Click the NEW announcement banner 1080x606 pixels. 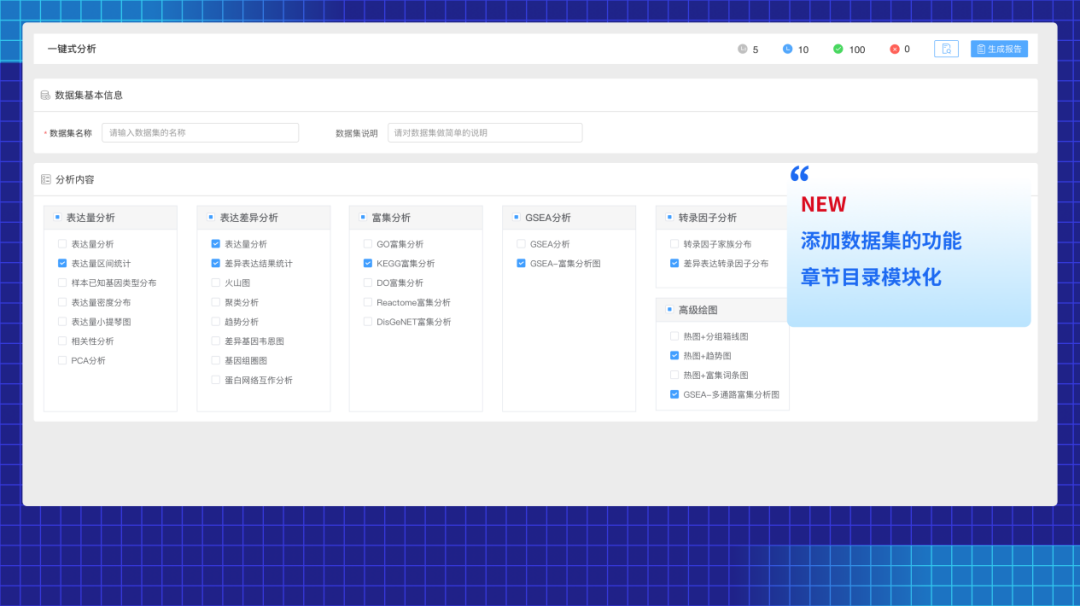908,250
